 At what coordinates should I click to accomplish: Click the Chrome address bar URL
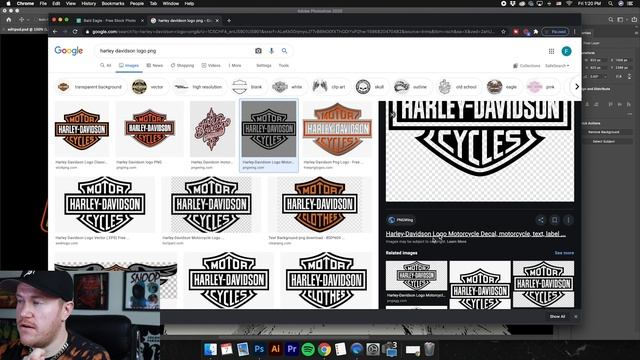click(x=292, y=31)
